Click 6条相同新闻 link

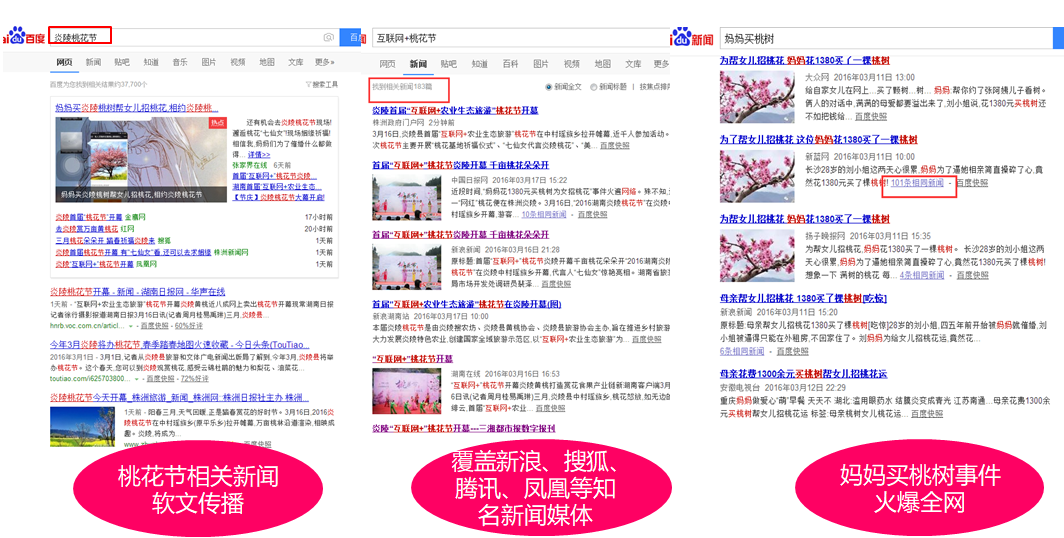click(742, 351)
